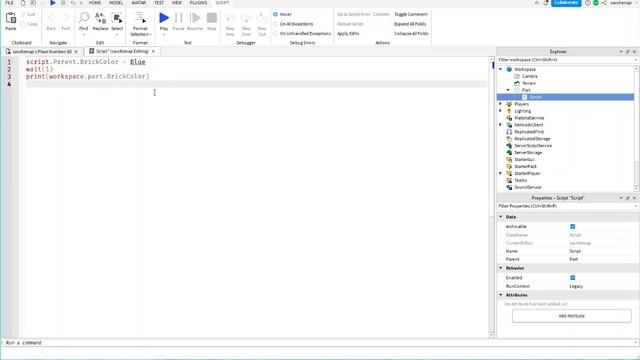The image size is (640, 360).
Task: Select the Part item in Explorer
Action: pyautogui.click(x=526, y=90)
